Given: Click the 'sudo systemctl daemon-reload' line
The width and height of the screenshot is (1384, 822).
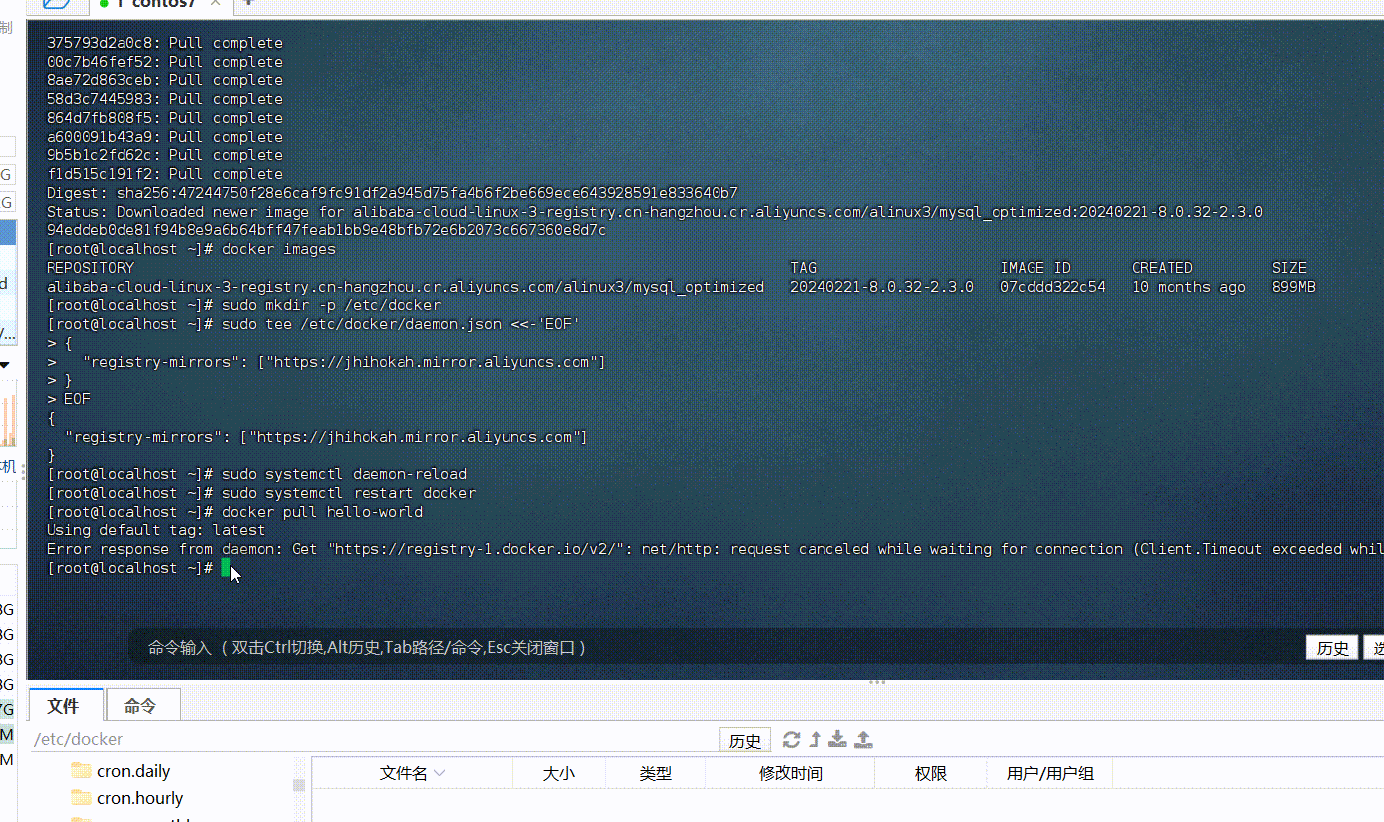Looking at the screenshot, I should click(x=257, y=474).
